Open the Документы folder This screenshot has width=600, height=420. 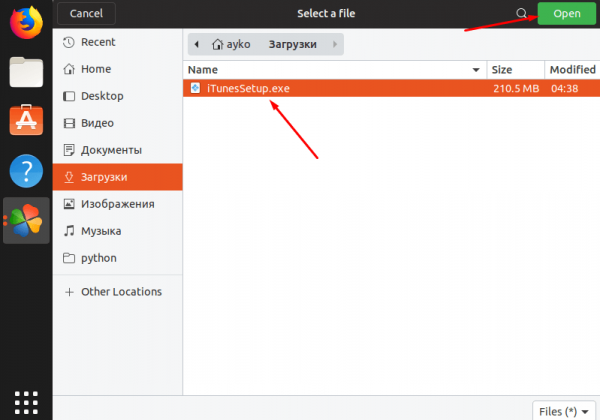pos(117,150)
